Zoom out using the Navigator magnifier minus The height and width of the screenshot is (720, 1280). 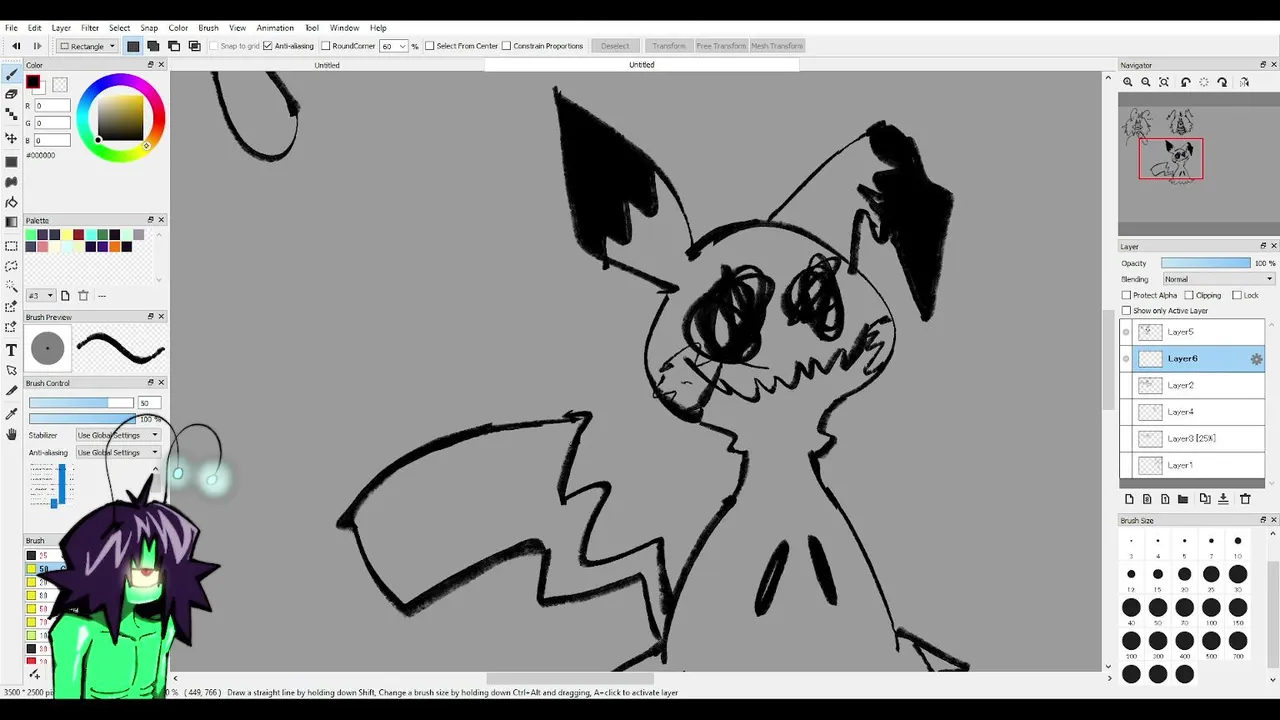coord(1146,82)
